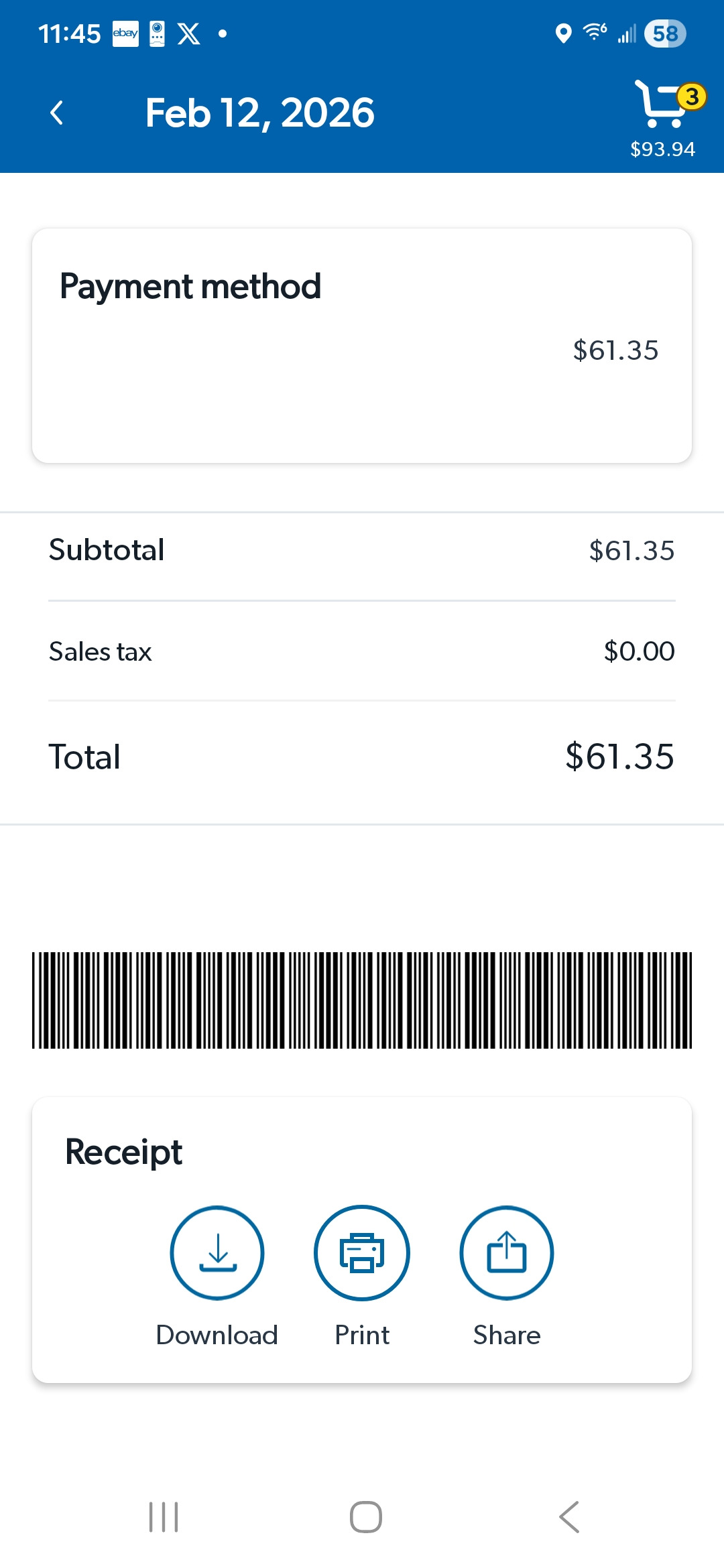Tap the cart total $93.94
724x1568 pixels.
point(662,149)
